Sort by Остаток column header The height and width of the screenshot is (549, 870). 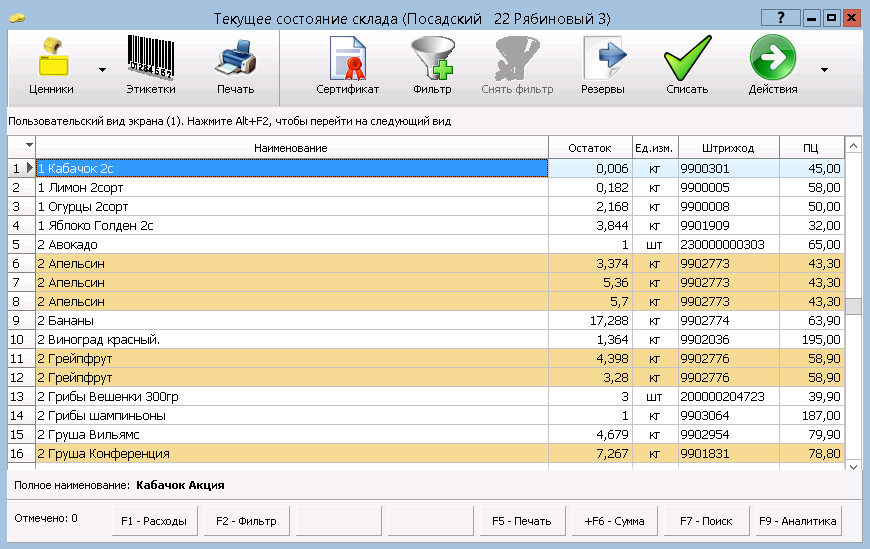pyautogui.click(x=590, y=148)
